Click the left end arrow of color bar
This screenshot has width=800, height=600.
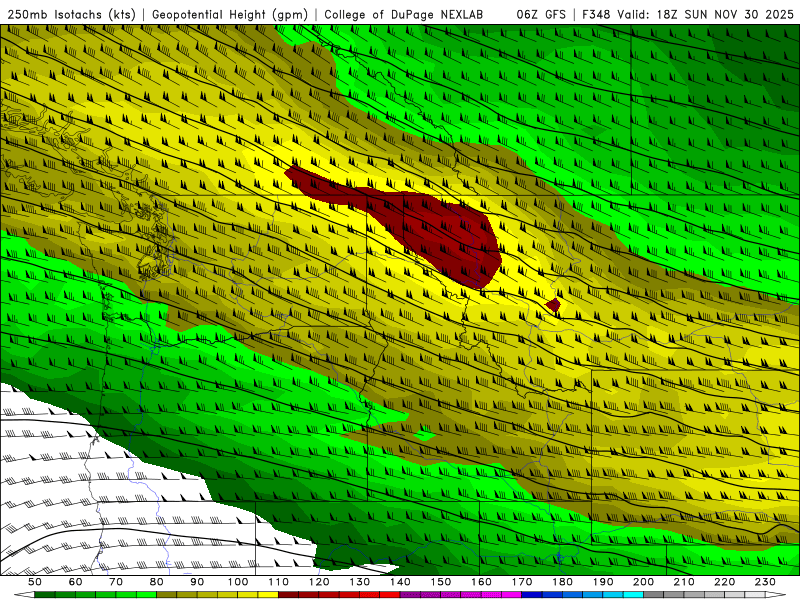pyautogui.click(x=24, y=595)
